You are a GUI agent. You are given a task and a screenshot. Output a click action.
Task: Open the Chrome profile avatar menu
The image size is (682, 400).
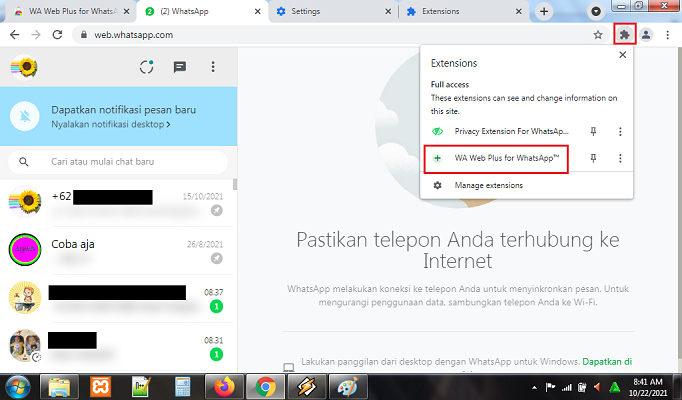coord(646,35)
